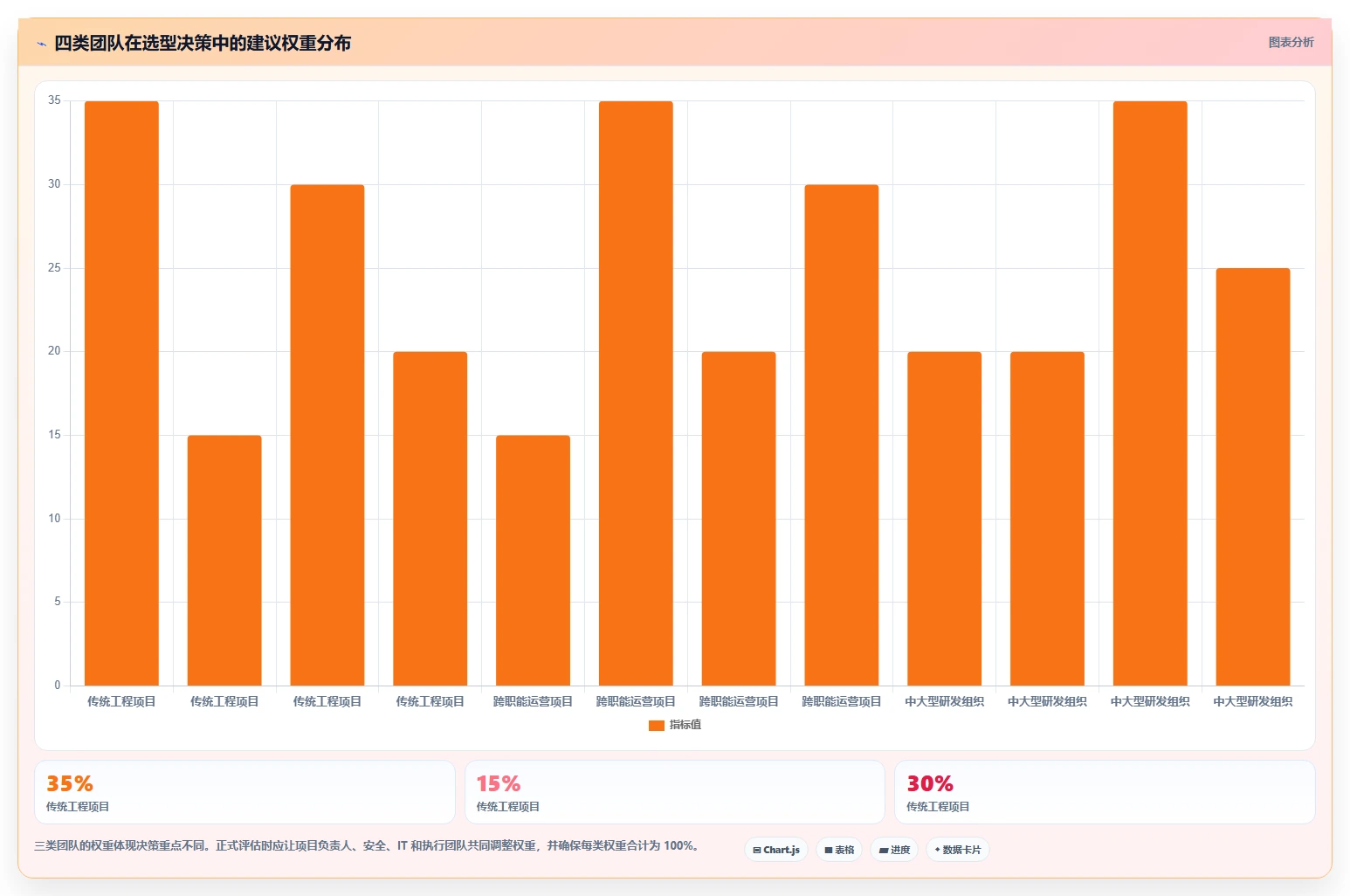Select the 表格 chip

coord(839,850)
